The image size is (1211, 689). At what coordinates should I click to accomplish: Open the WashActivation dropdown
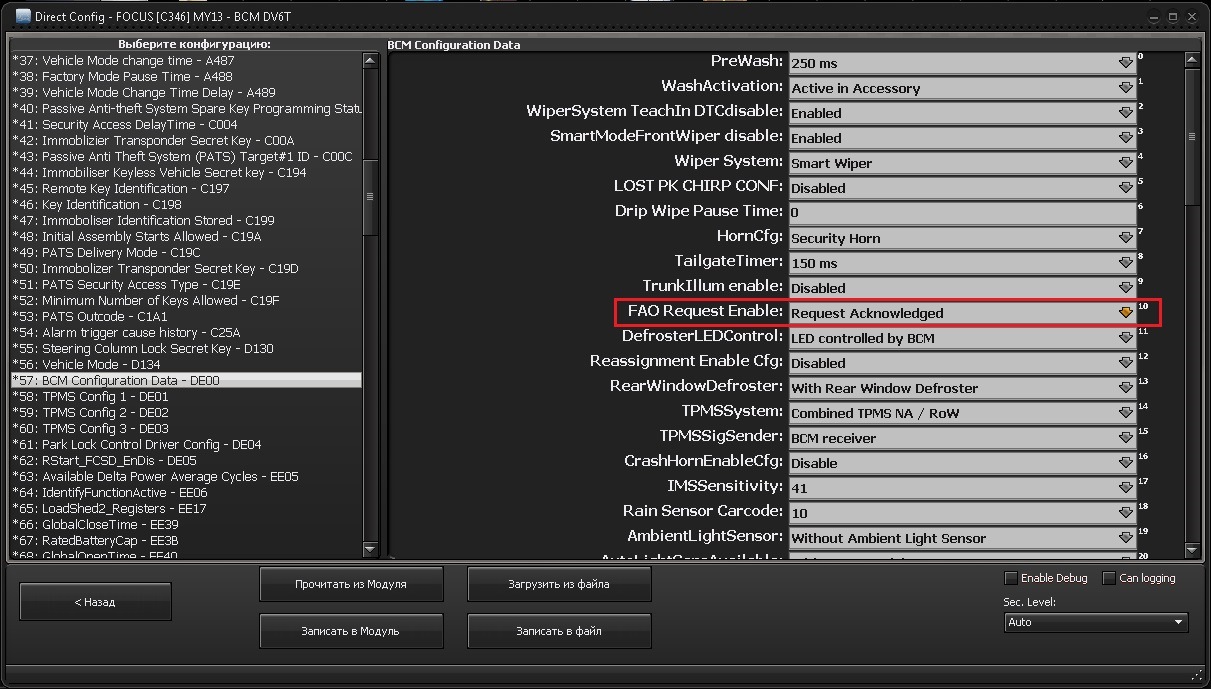(962, 88)
